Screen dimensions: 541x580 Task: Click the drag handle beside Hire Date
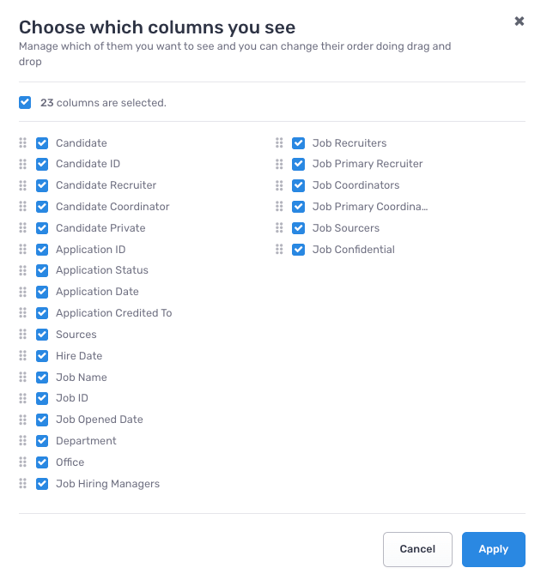23,355
